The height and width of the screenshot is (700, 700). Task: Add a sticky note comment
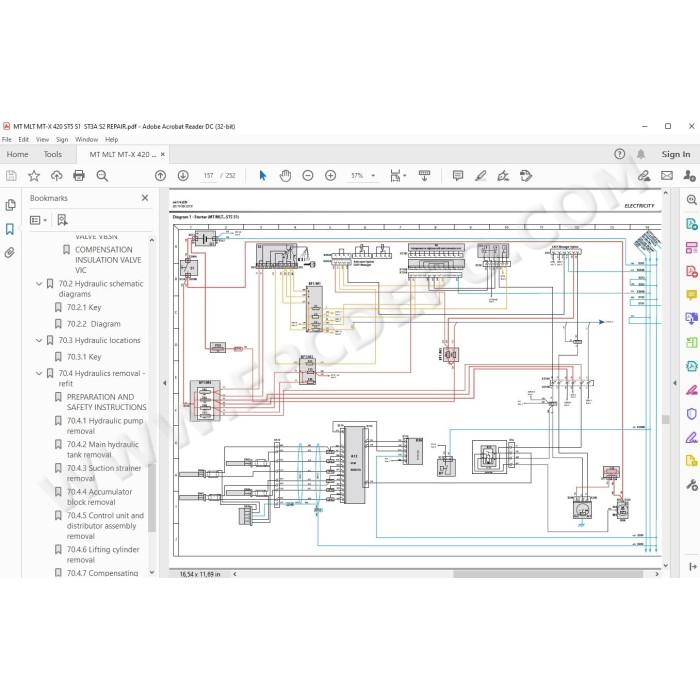[x=458, y=175]
